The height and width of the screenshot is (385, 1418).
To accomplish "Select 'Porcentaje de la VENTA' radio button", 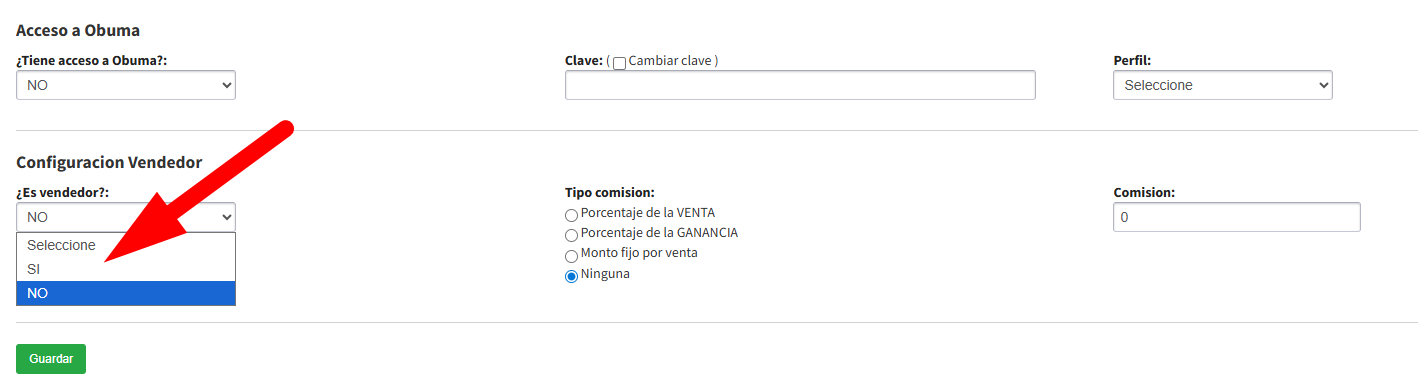I will pos(571,214).
